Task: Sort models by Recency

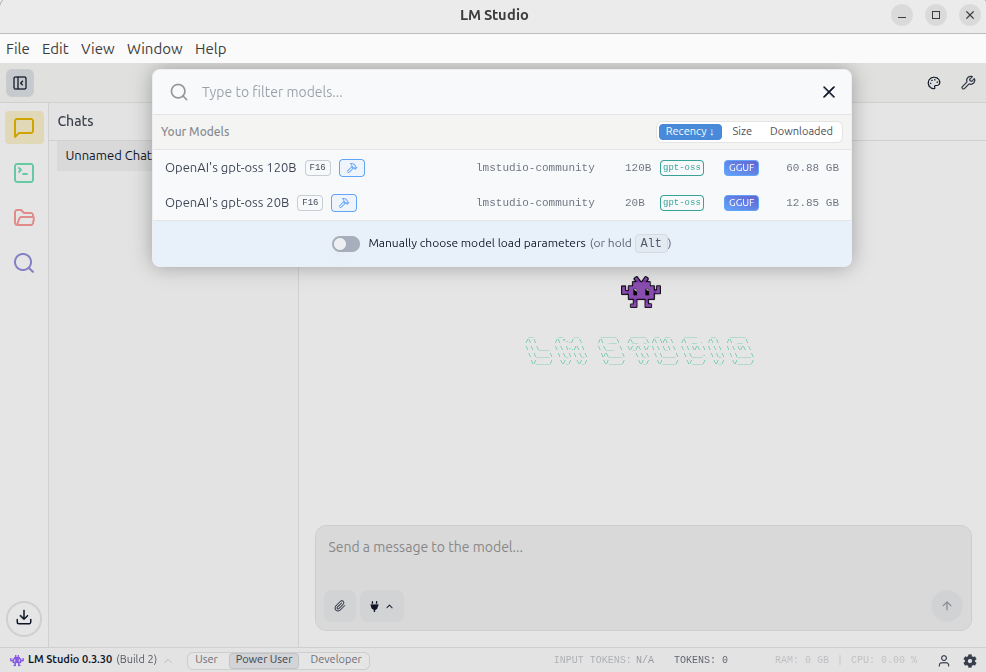Action: click(x=689, y=132)
